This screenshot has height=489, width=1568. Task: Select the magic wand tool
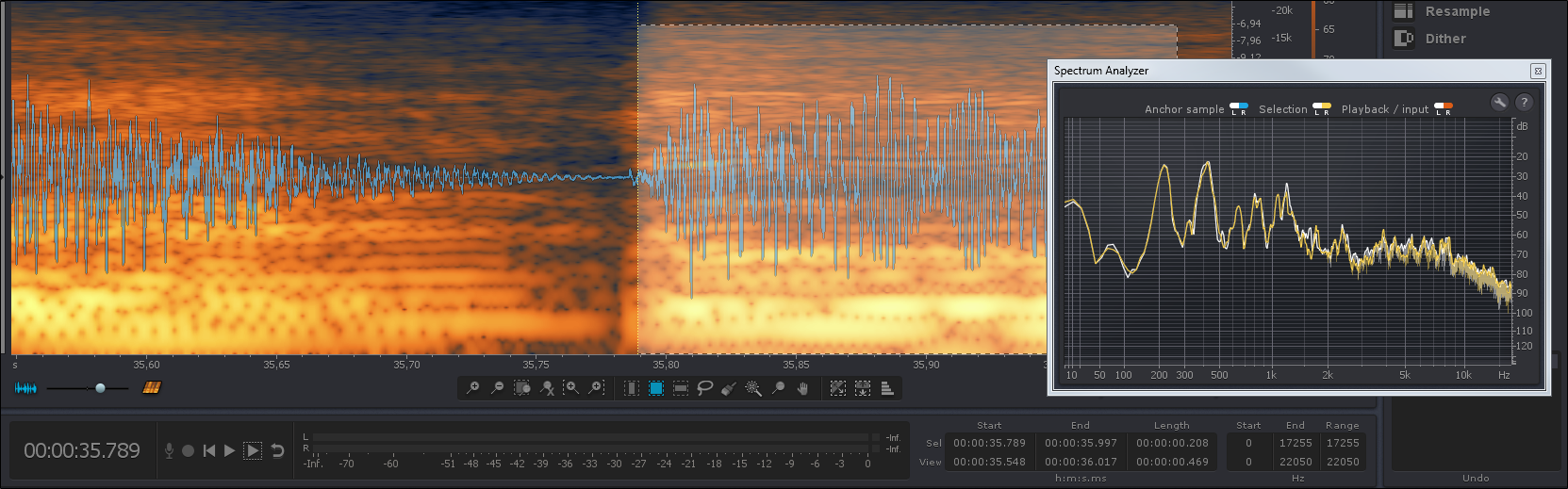coord(753,388)
